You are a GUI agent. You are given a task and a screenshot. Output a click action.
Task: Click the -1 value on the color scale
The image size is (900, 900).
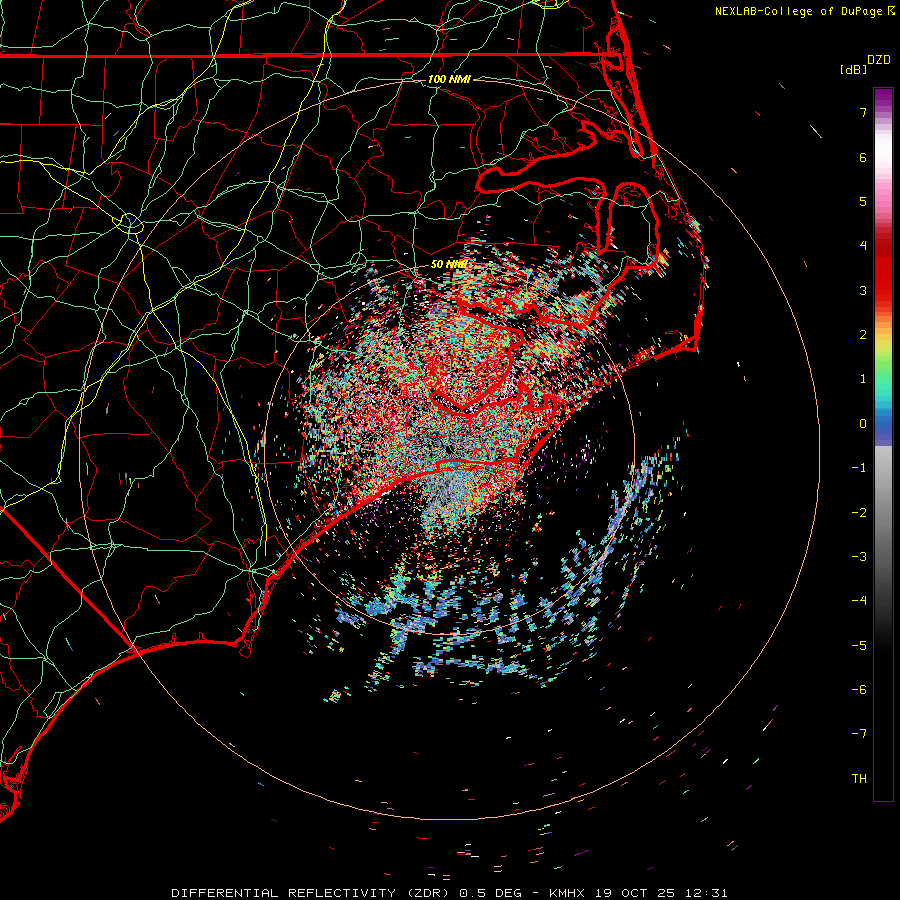[x=859, y=468]
